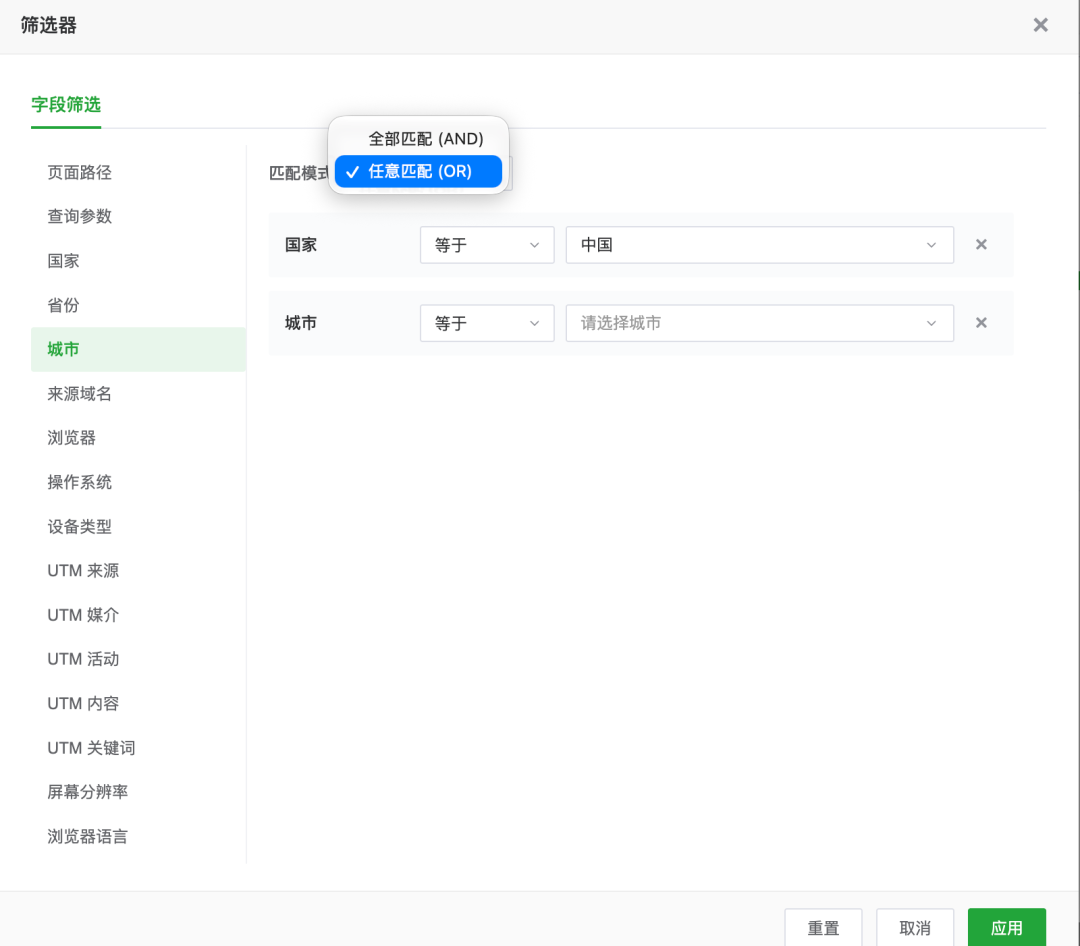Open the 中国 country value dropdown
The image size is (1080, 946).
coord(760,245)
